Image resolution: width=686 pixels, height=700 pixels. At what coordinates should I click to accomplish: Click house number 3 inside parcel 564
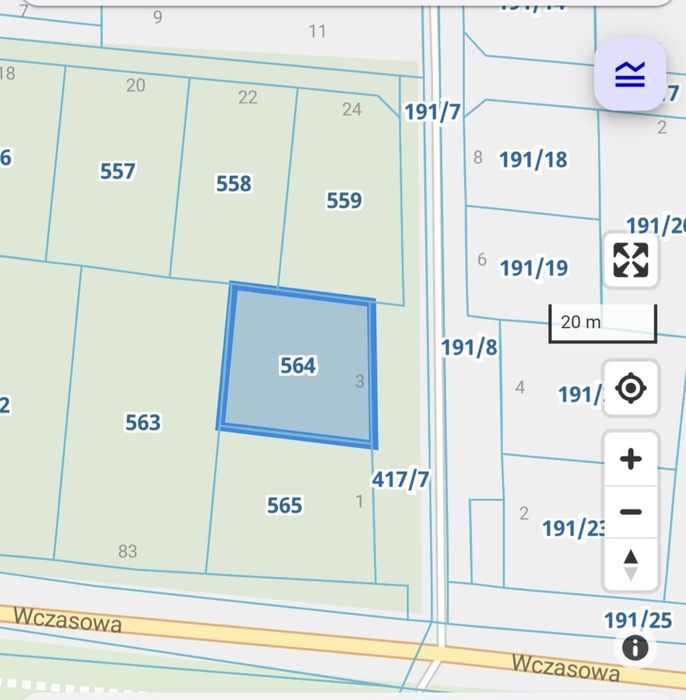click(x=360, y=381)
